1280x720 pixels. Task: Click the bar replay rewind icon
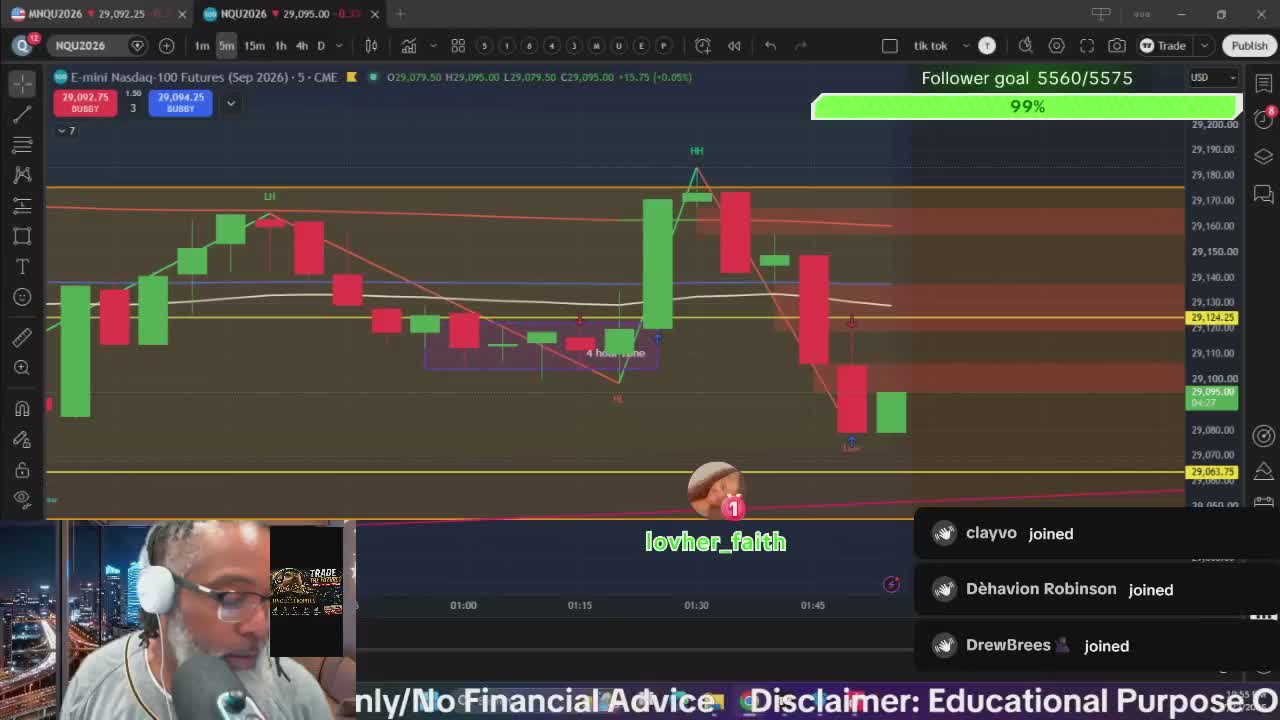(734, 45)
